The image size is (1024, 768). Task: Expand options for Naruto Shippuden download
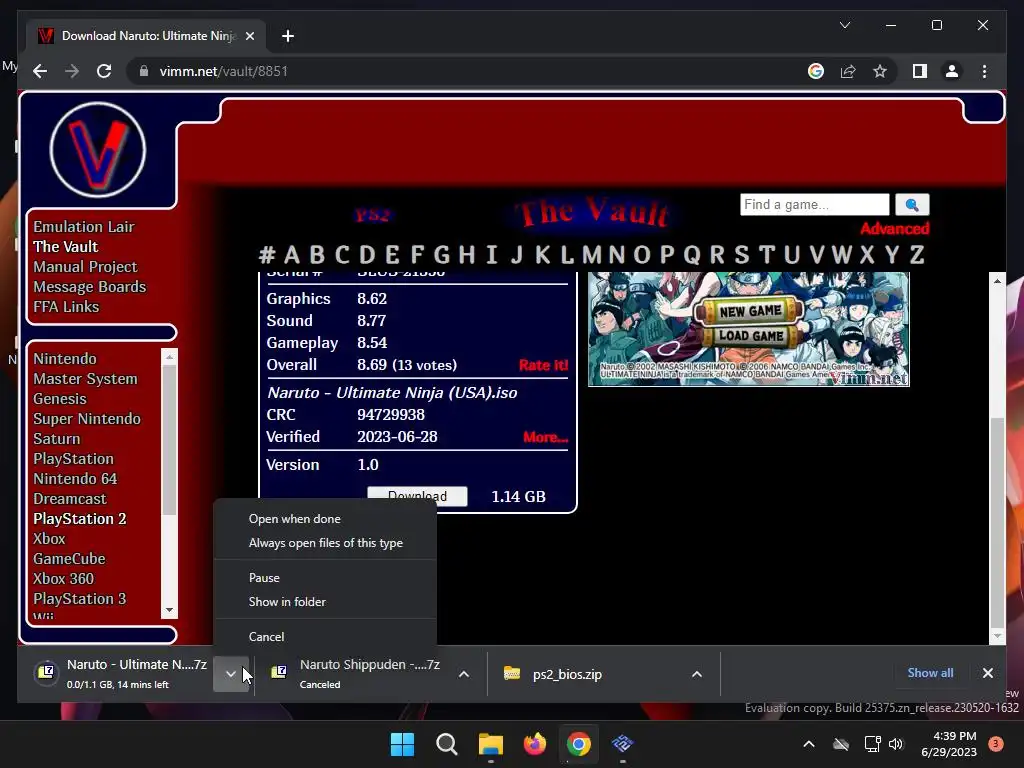(464, 674)
